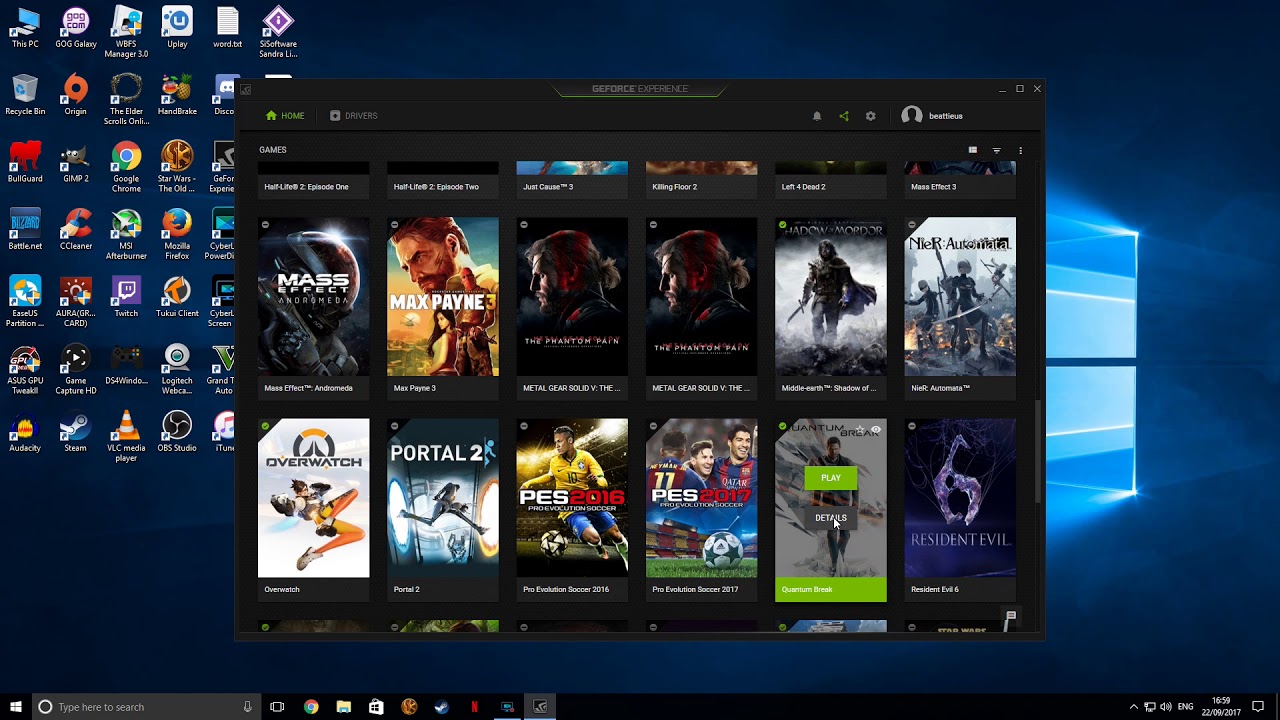Click the green share icon

[844, 116]
